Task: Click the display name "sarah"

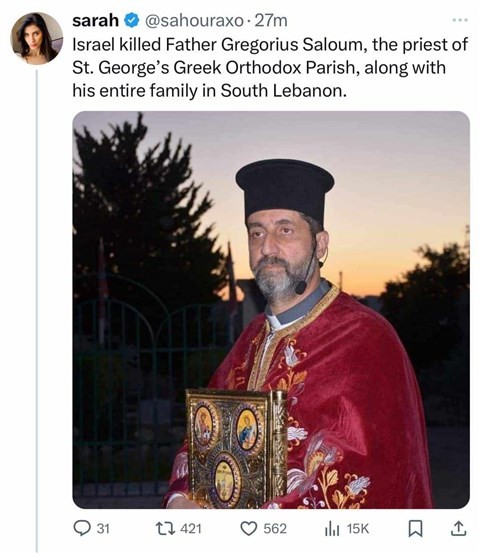Action: [x=95, y=21]
